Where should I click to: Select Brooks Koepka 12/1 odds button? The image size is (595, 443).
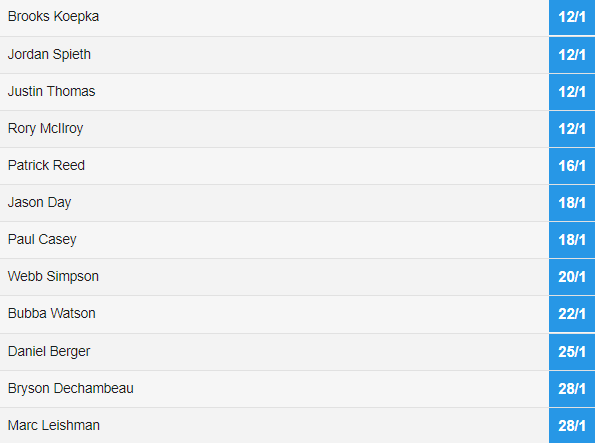[572, 17]
